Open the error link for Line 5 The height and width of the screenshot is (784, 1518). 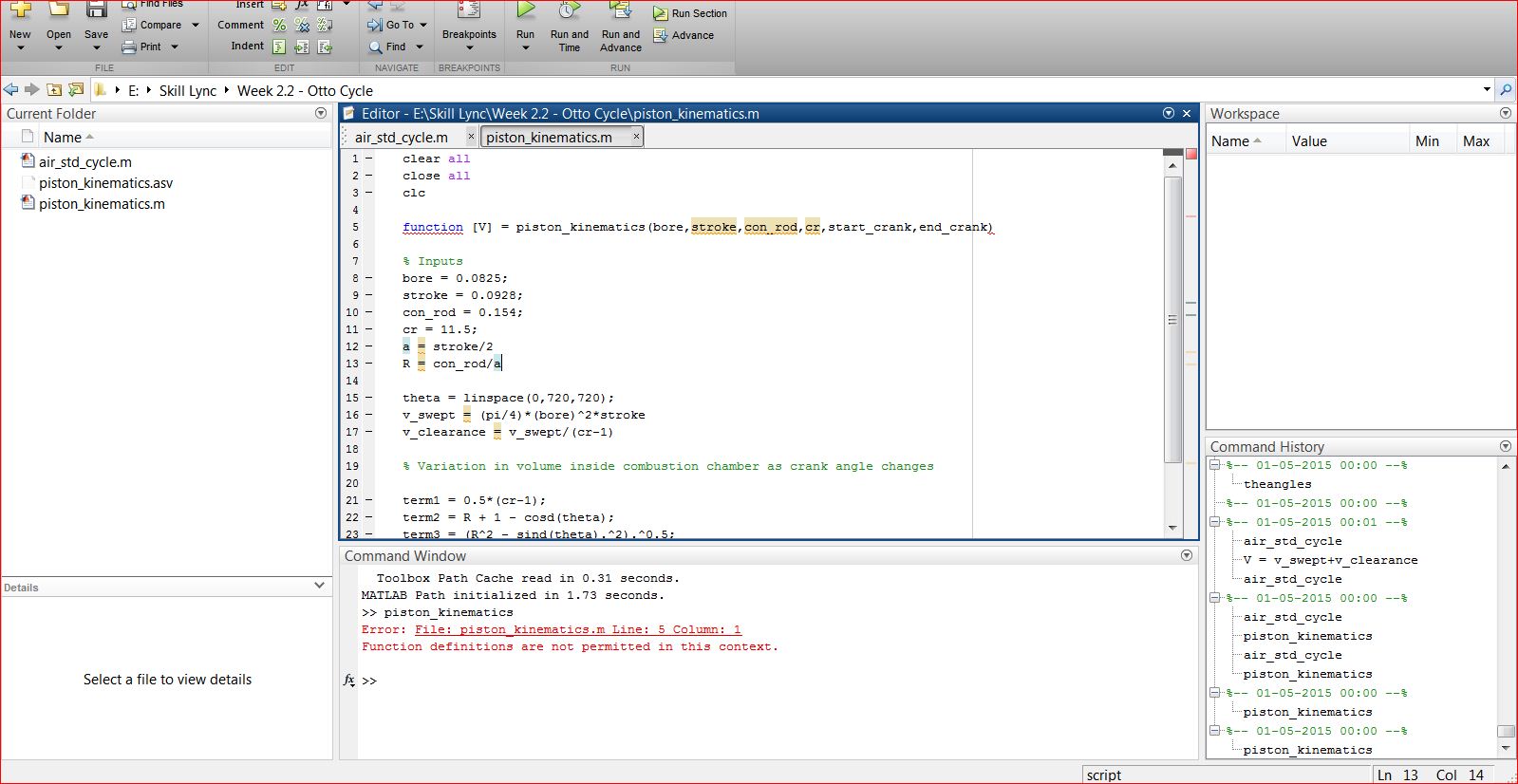click(578, 629)
